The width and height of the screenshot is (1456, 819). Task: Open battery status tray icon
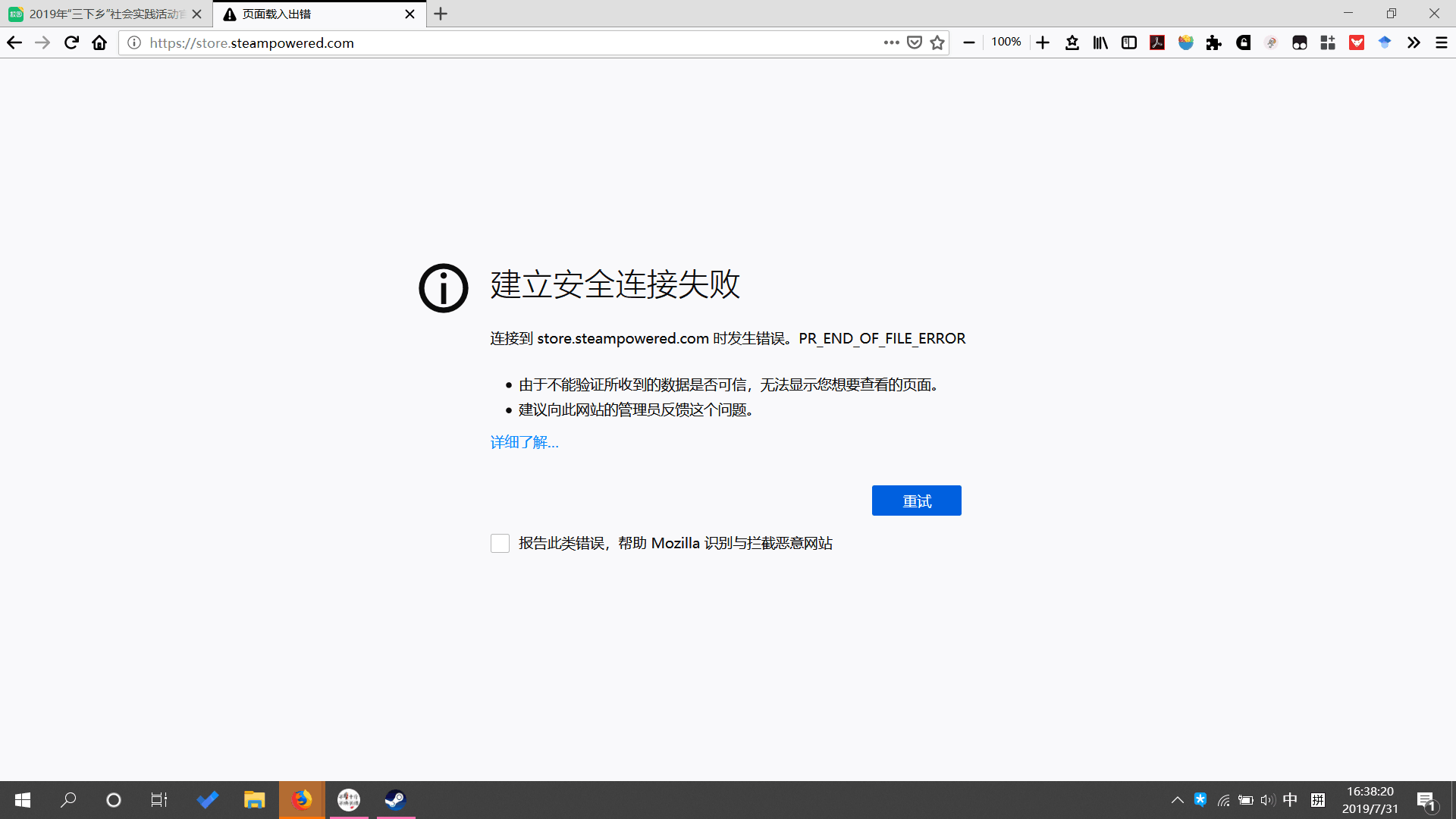pyautogui.click(x=1245, y=800)
